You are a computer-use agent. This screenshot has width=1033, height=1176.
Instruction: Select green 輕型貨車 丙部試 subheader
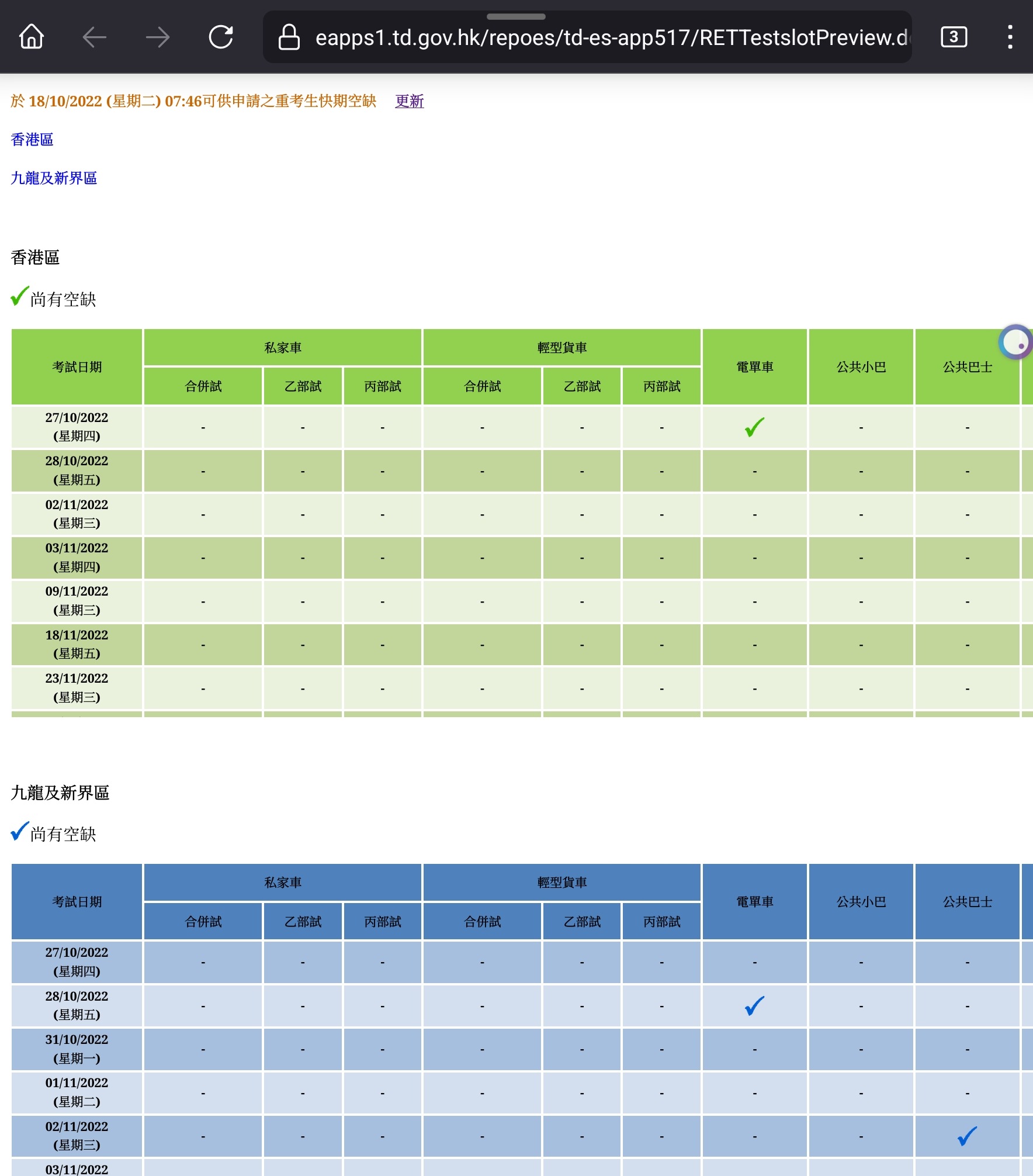point(662,386)
